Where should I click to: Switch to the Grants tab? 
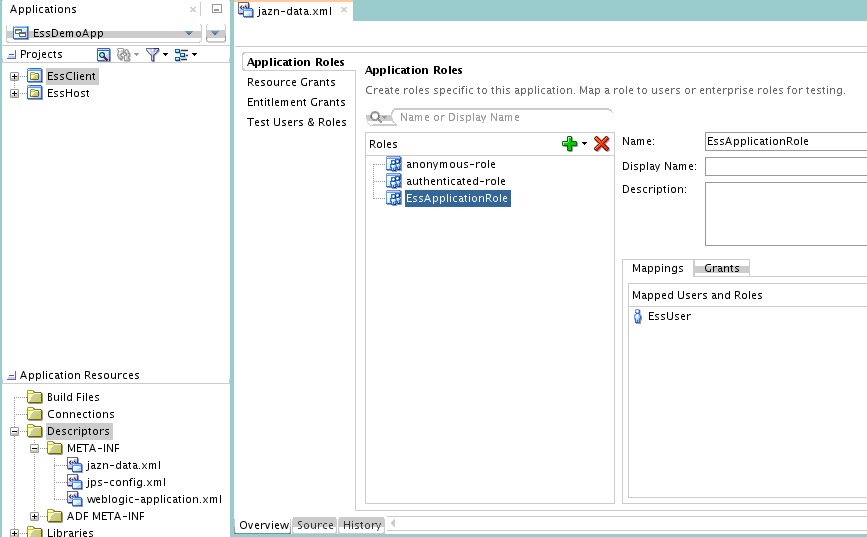(x=722, y=268)
